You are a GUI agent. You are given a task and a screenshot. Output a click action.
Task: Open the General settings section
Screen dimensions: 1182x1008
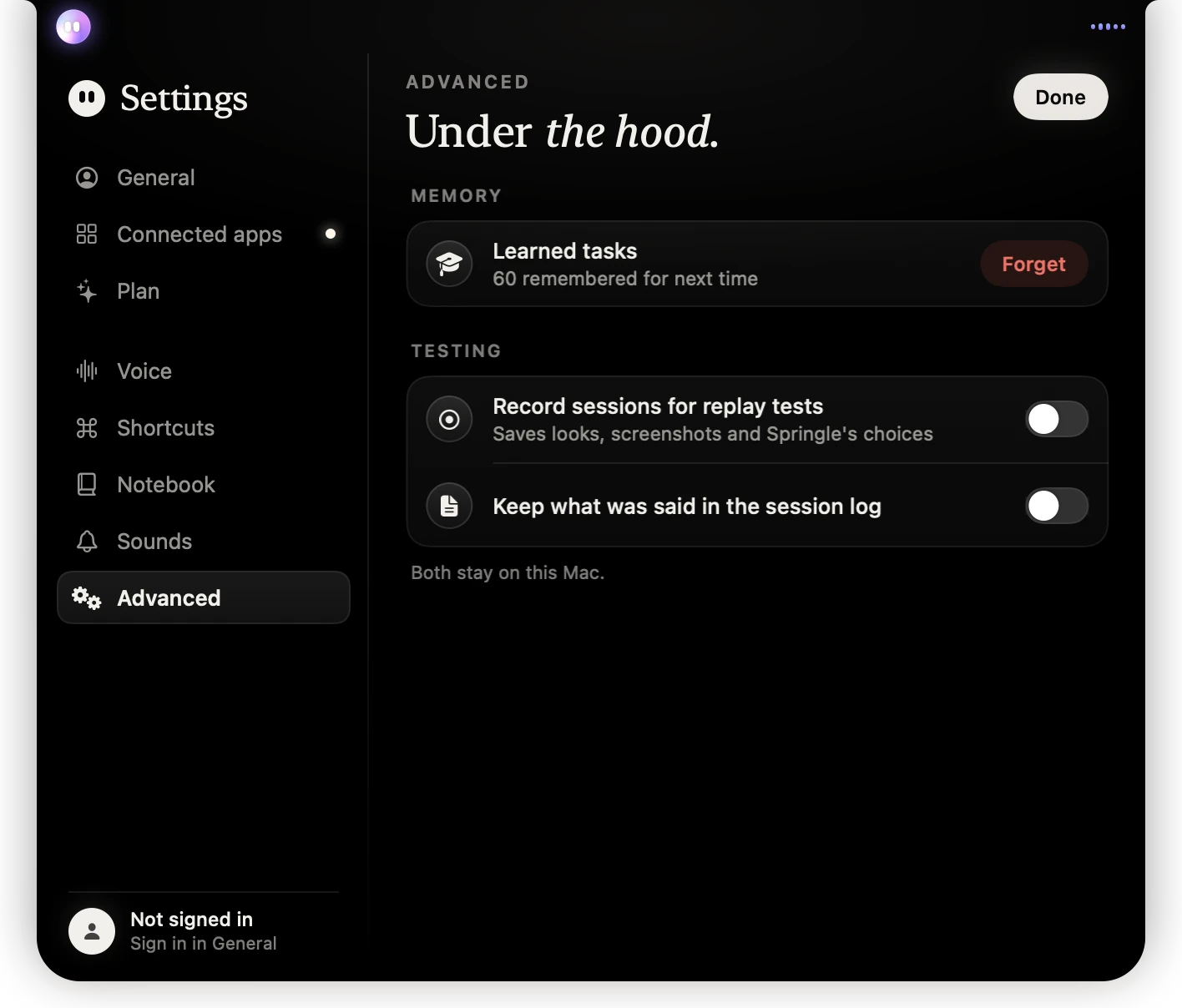pyautogui.click(x=203, y=178)
